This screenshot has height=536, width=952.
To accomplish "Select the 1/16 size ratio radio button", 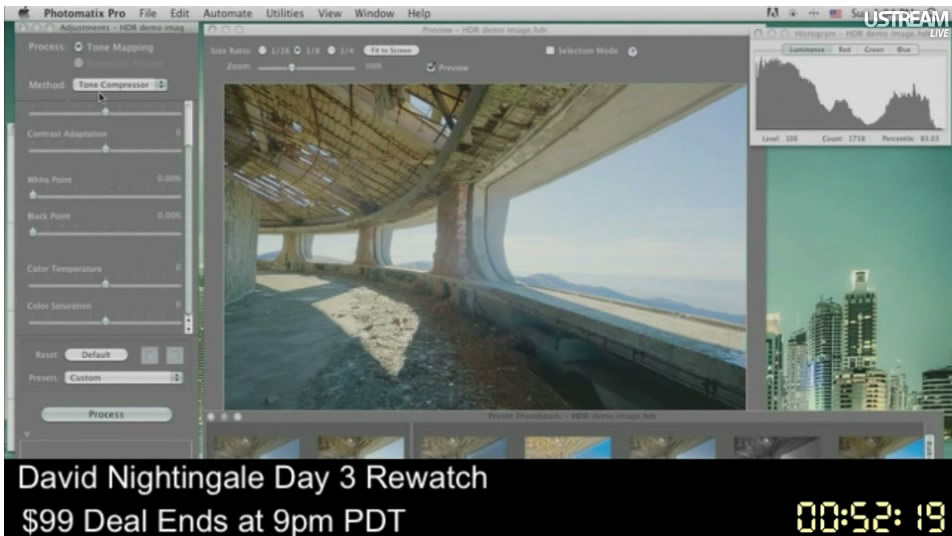I will (x=262, y=50).
